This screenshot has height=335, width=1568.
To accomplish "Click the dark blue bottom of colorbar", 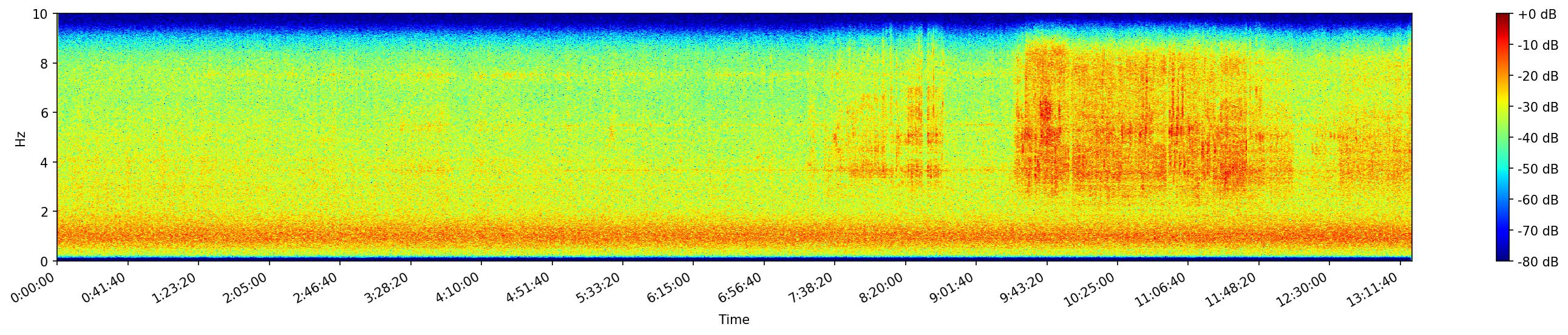I will pyautogui.click(x=1503, y=258).
